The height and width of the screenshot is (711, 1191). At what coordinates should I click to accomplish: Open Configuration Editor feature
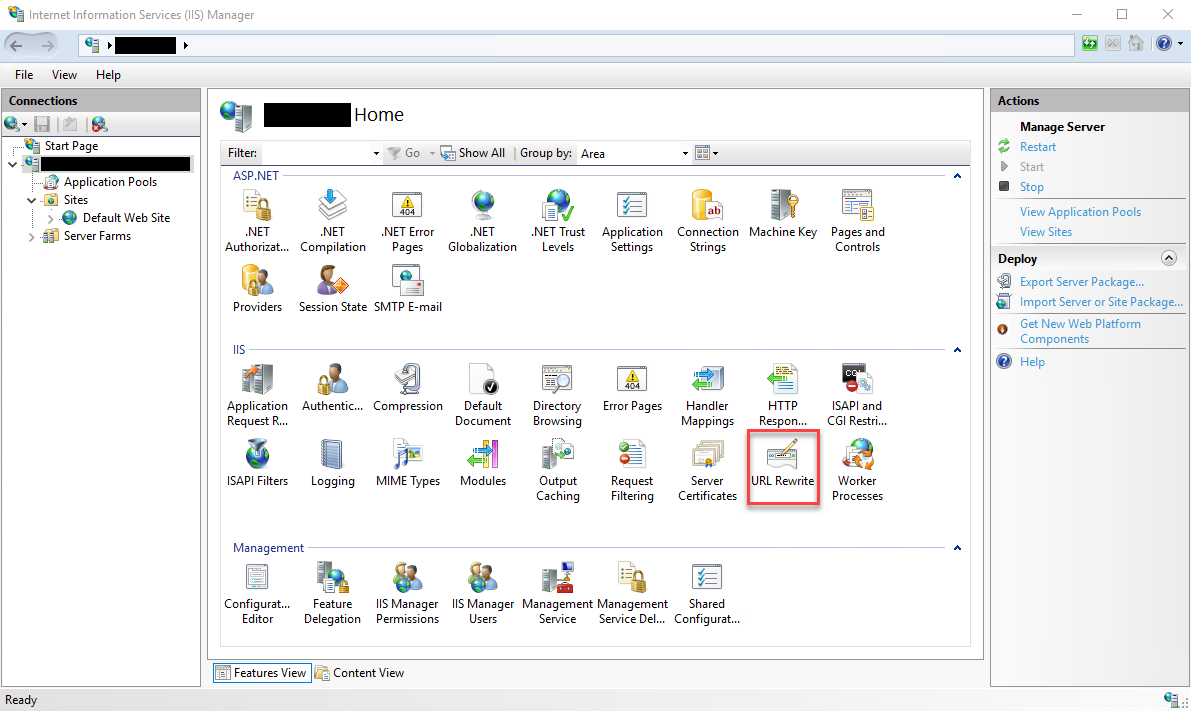click(257, 592)
